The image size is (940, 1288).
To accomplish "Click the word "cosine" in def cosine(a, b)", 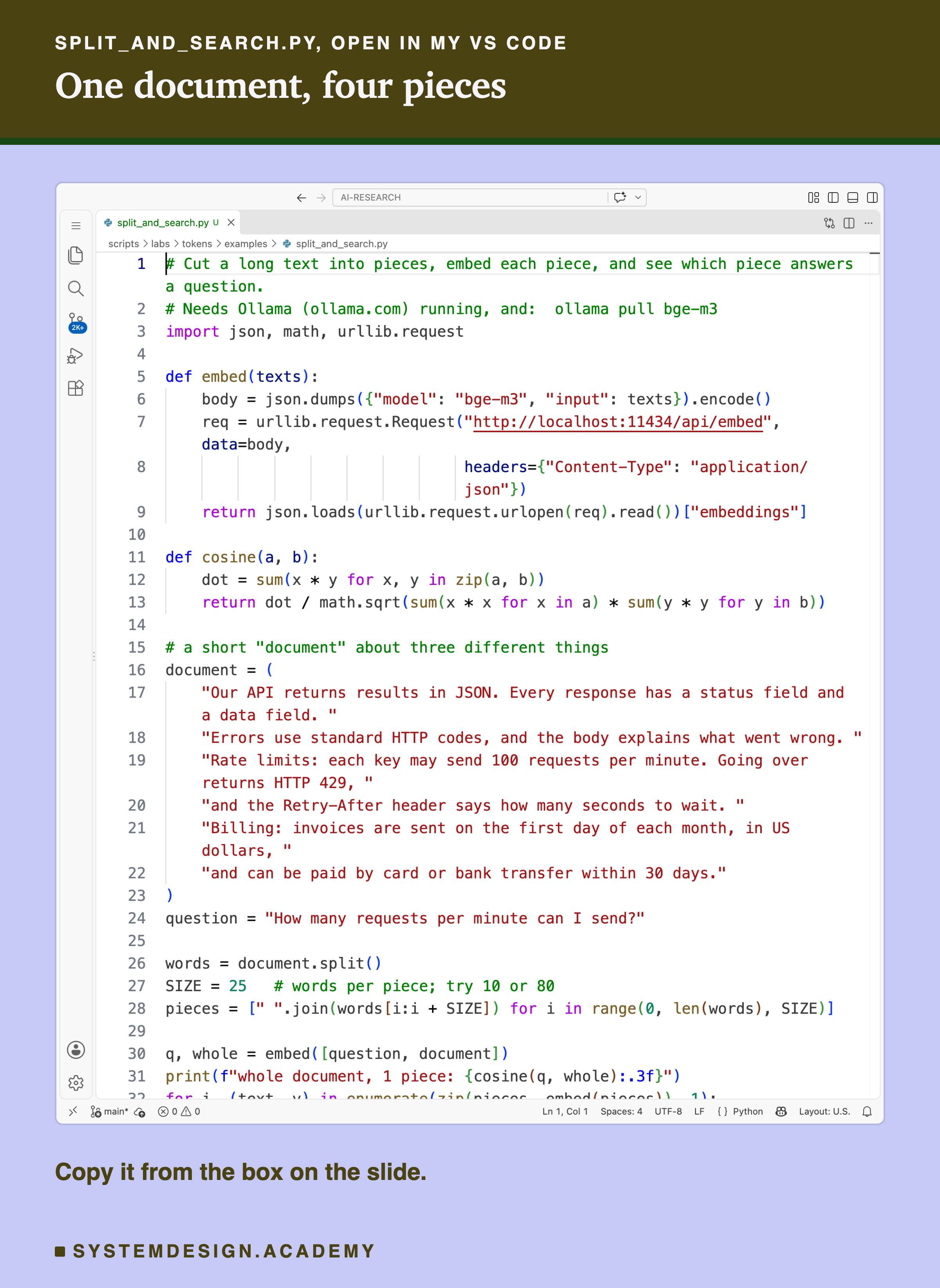I will tap(229, 557).
